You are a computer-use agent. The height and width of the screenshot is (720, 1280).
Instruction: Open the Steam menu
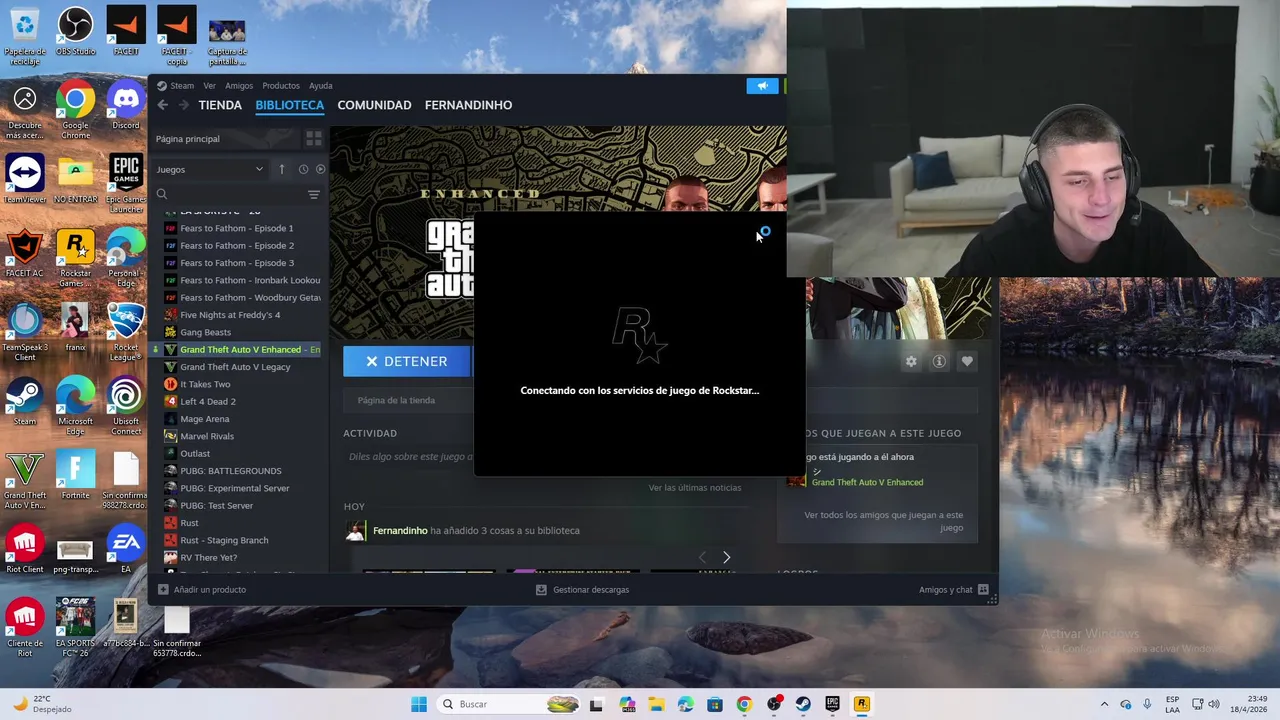(182, 86)
